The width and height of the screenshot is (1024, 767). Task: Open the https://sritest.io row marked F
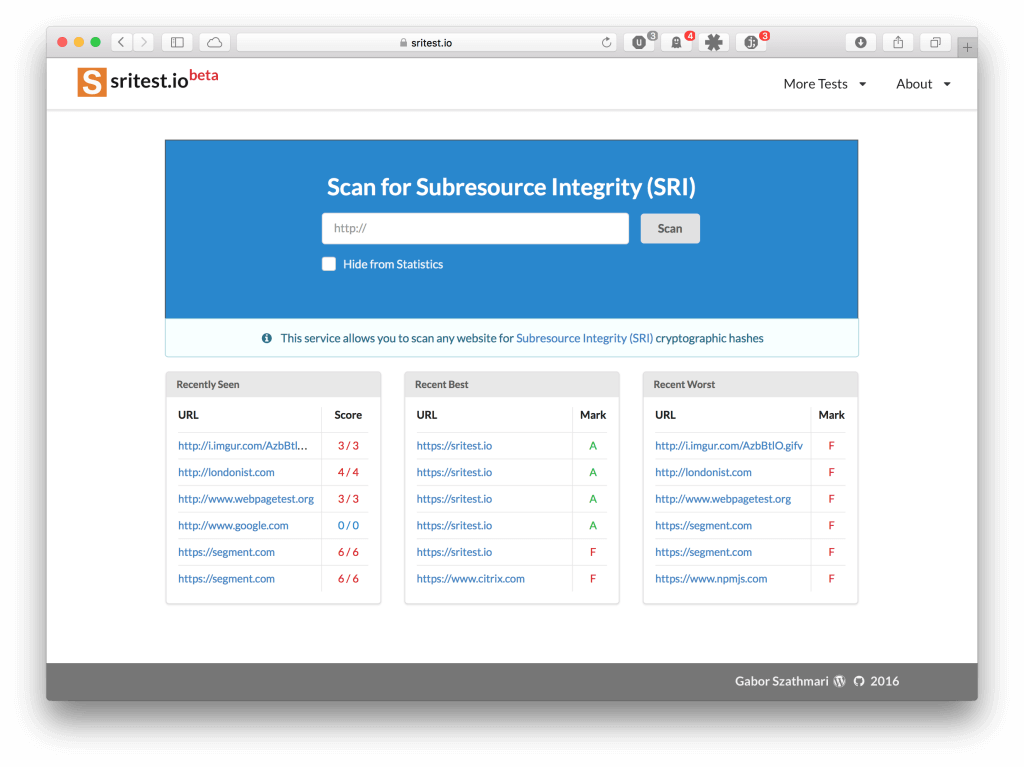[x=454, y=552]
